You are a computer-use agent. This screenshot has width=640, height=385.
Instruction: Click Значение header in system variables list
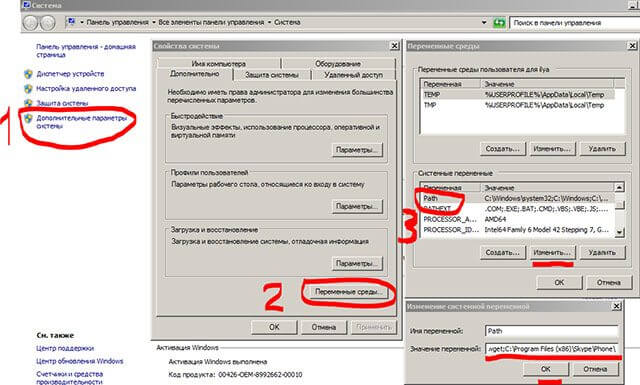tap(547, 188)
